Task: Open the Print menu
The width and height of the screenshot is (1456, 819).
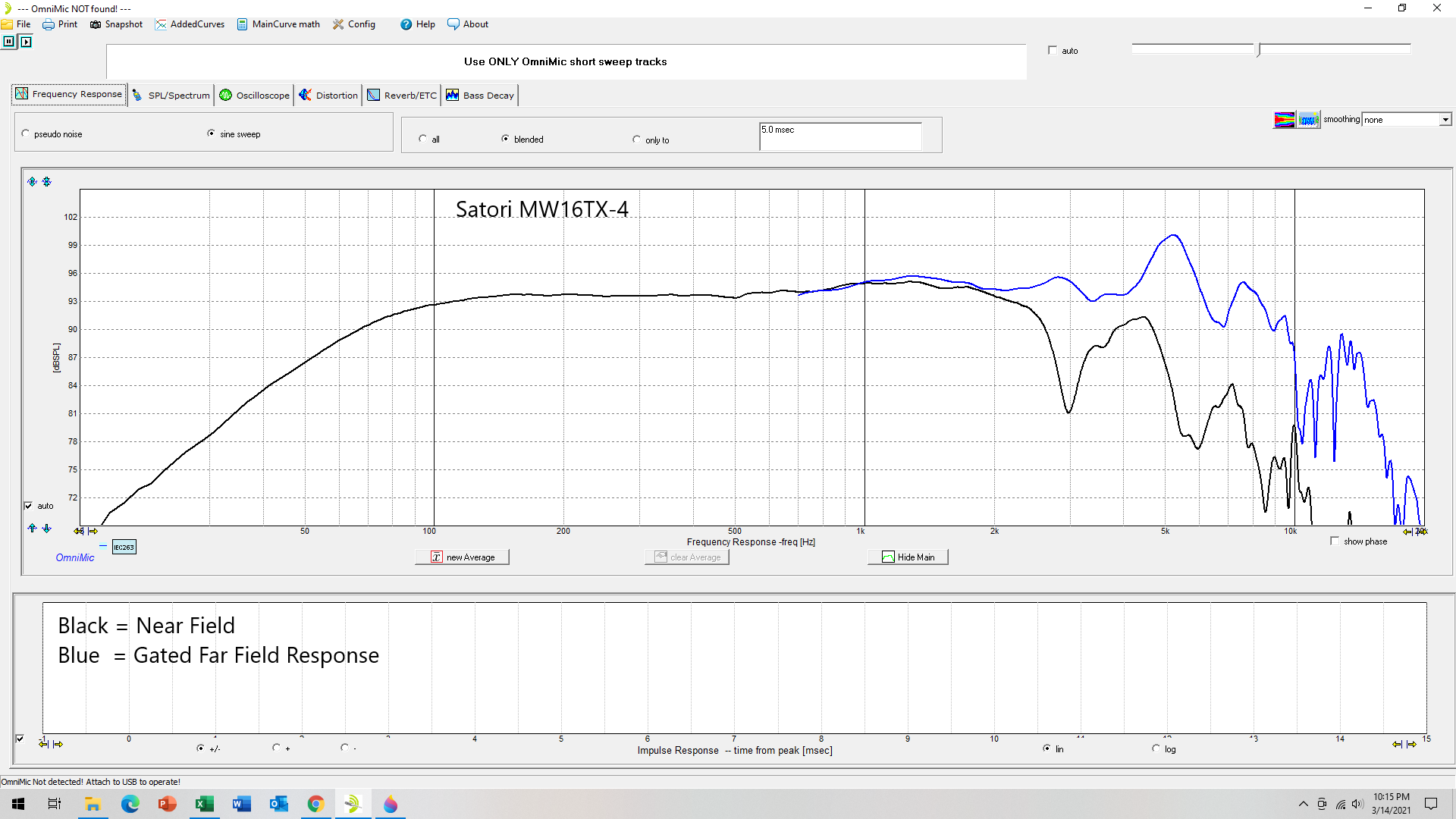Action: pos(60,24)
